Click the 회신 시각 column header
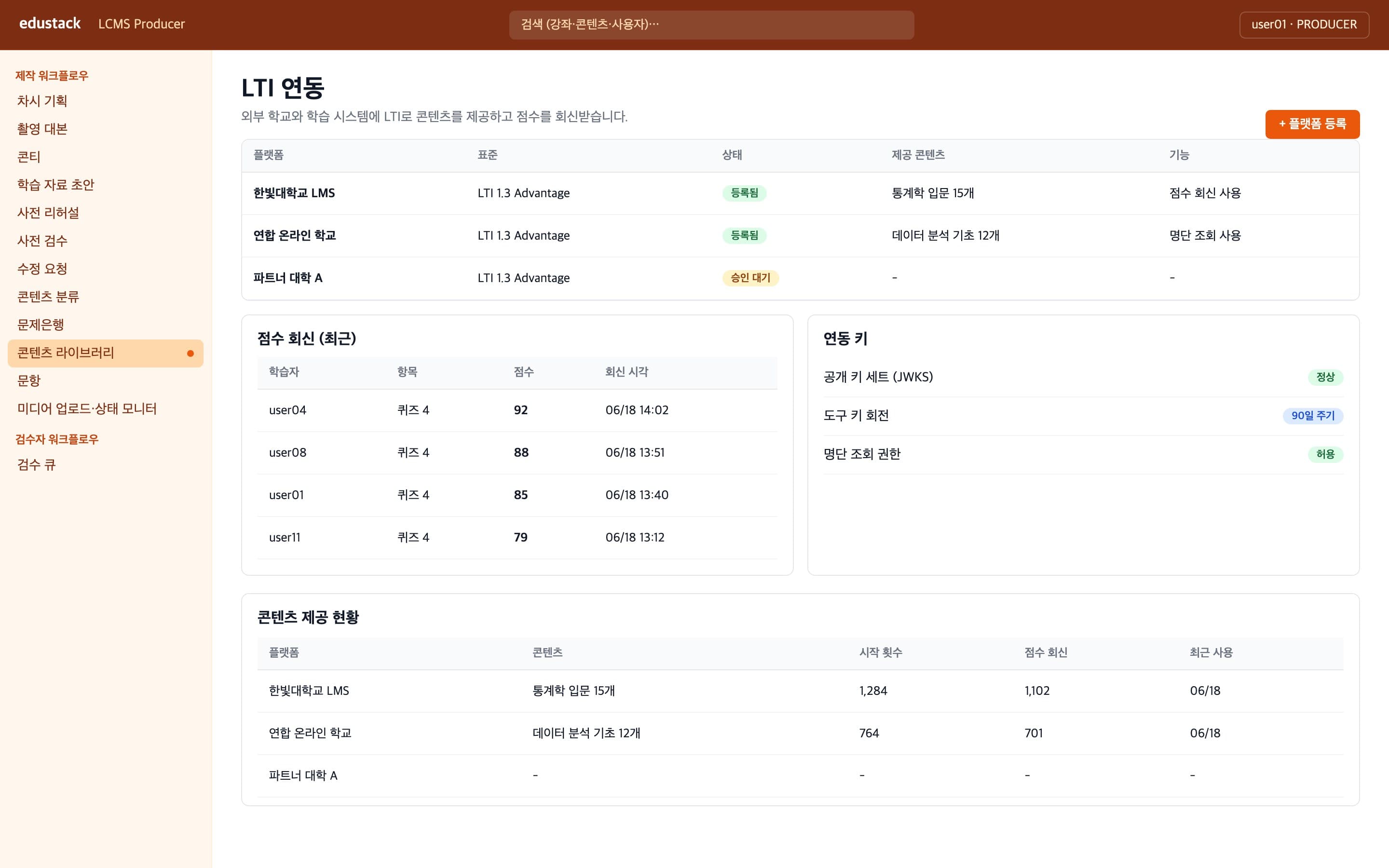The width and height of the screenshot is (1389, 868). coord(626,372)
